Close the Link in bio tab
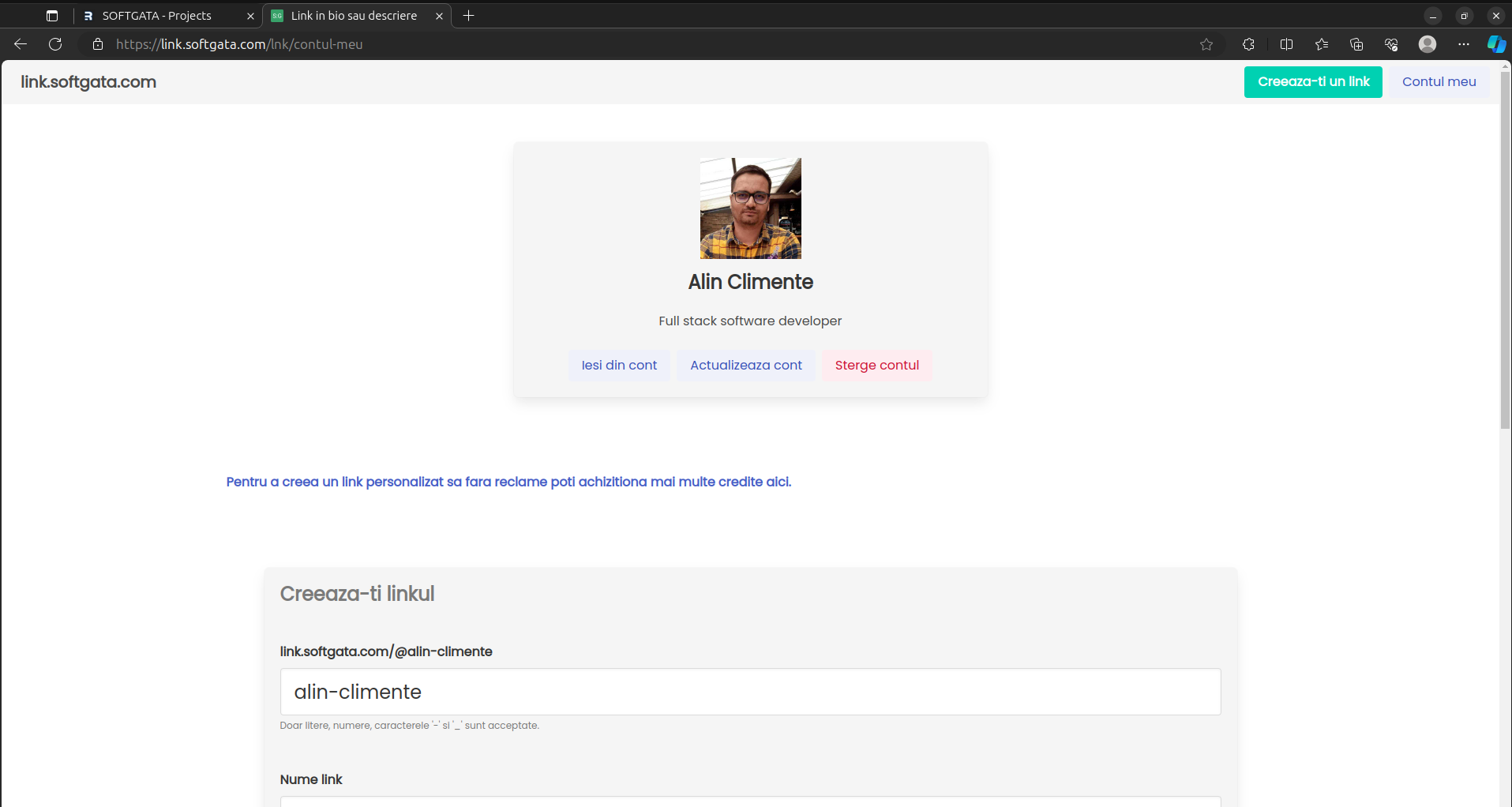This screenshot has width=1512, height=807. pos(439,16)
